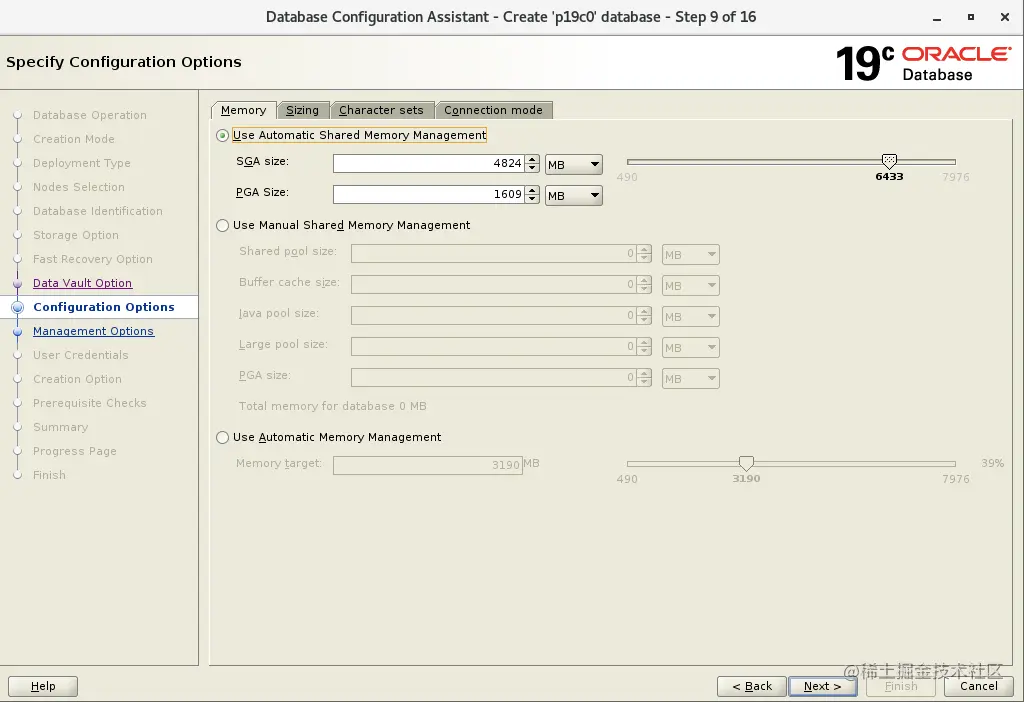Click the Back button
1024x702 pixels.
point(752,686)
